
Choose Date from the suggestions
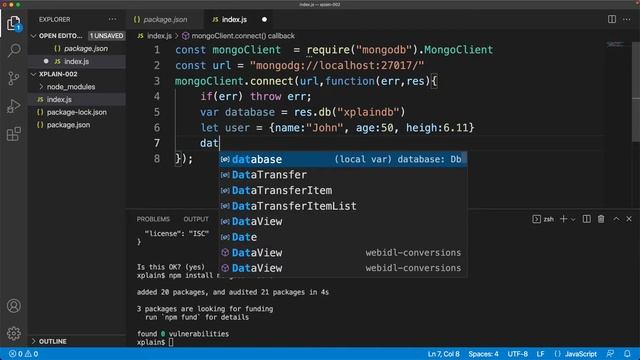(x=343, y=237)
